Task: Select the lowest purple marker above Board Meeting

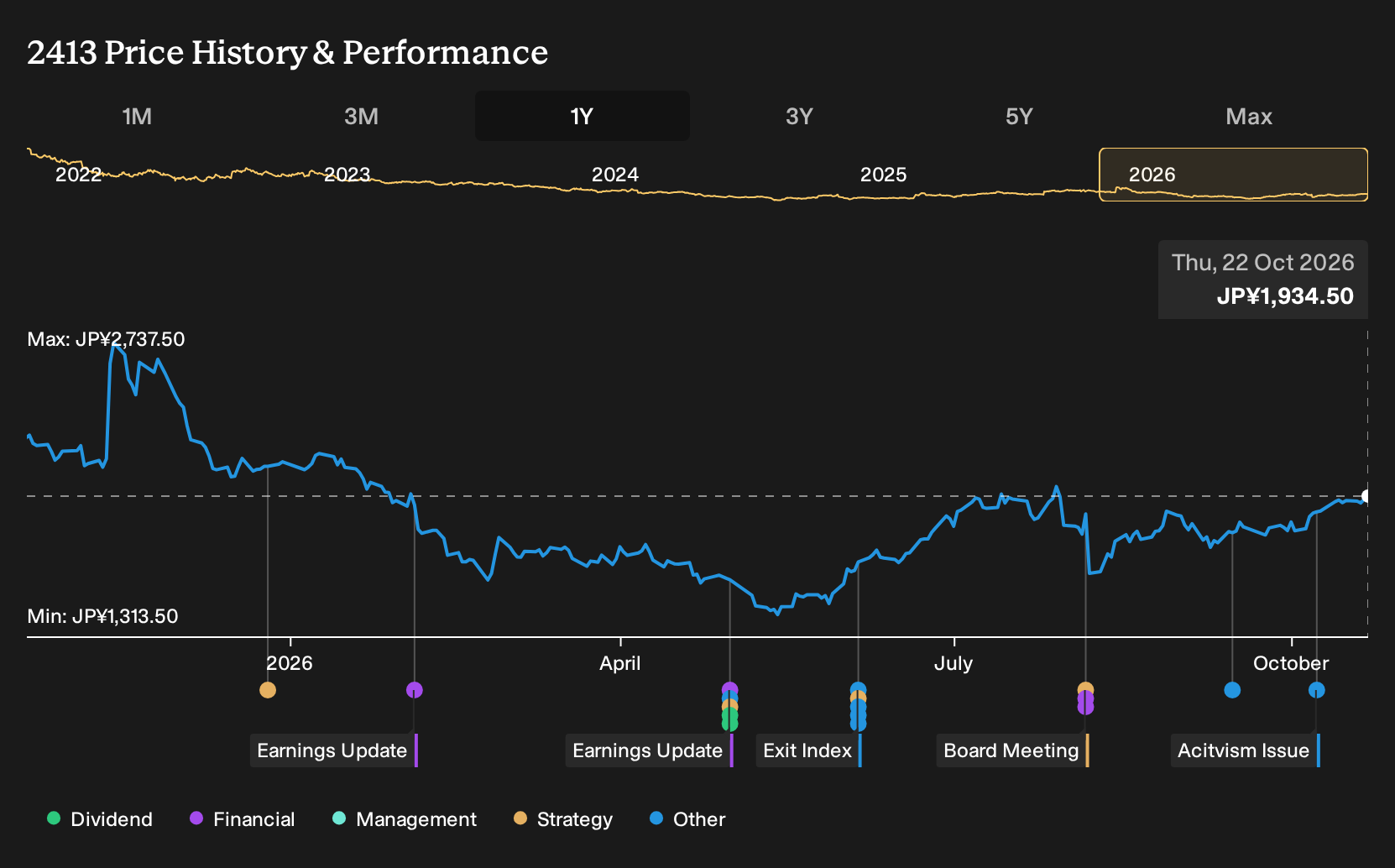Action: pos(1085,707)
